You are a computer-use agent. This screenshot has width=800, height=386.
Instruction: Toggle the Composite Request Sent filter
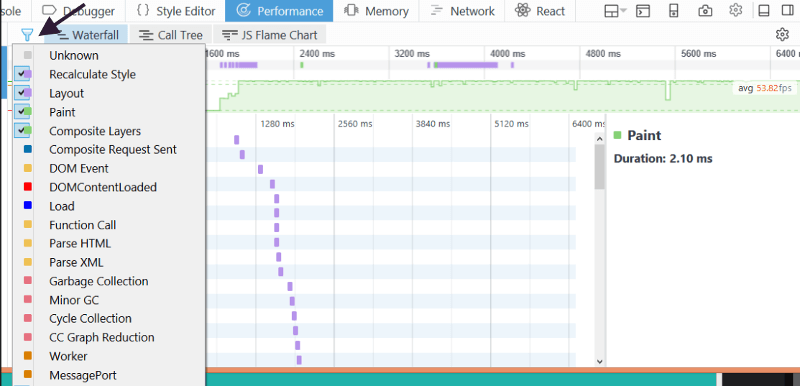coord(109,149)
